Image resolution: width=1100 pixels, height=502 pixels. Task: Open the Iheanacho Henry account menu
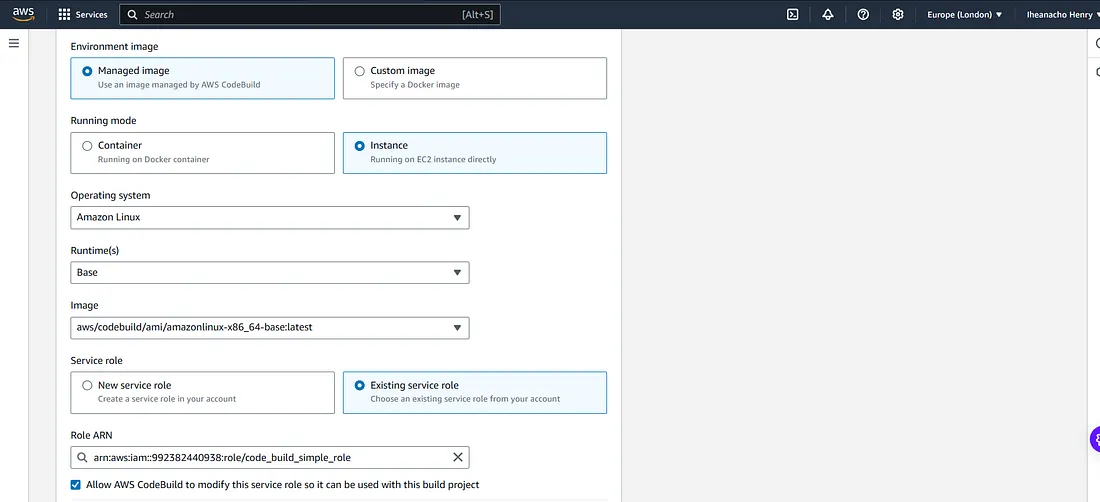point(1063,14)
